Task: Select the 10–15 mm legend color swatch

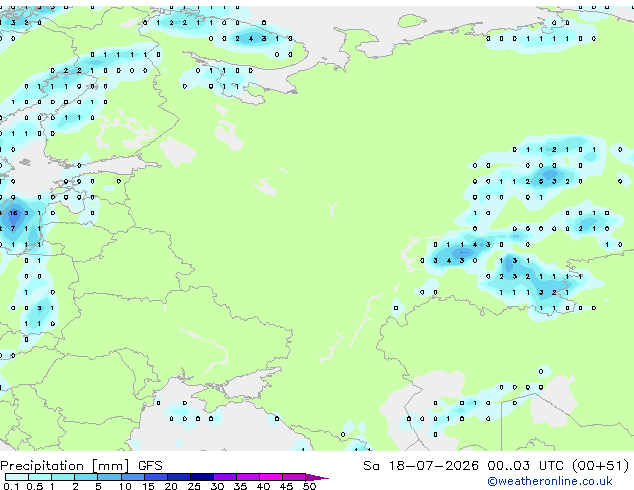Action: point(133,477)
